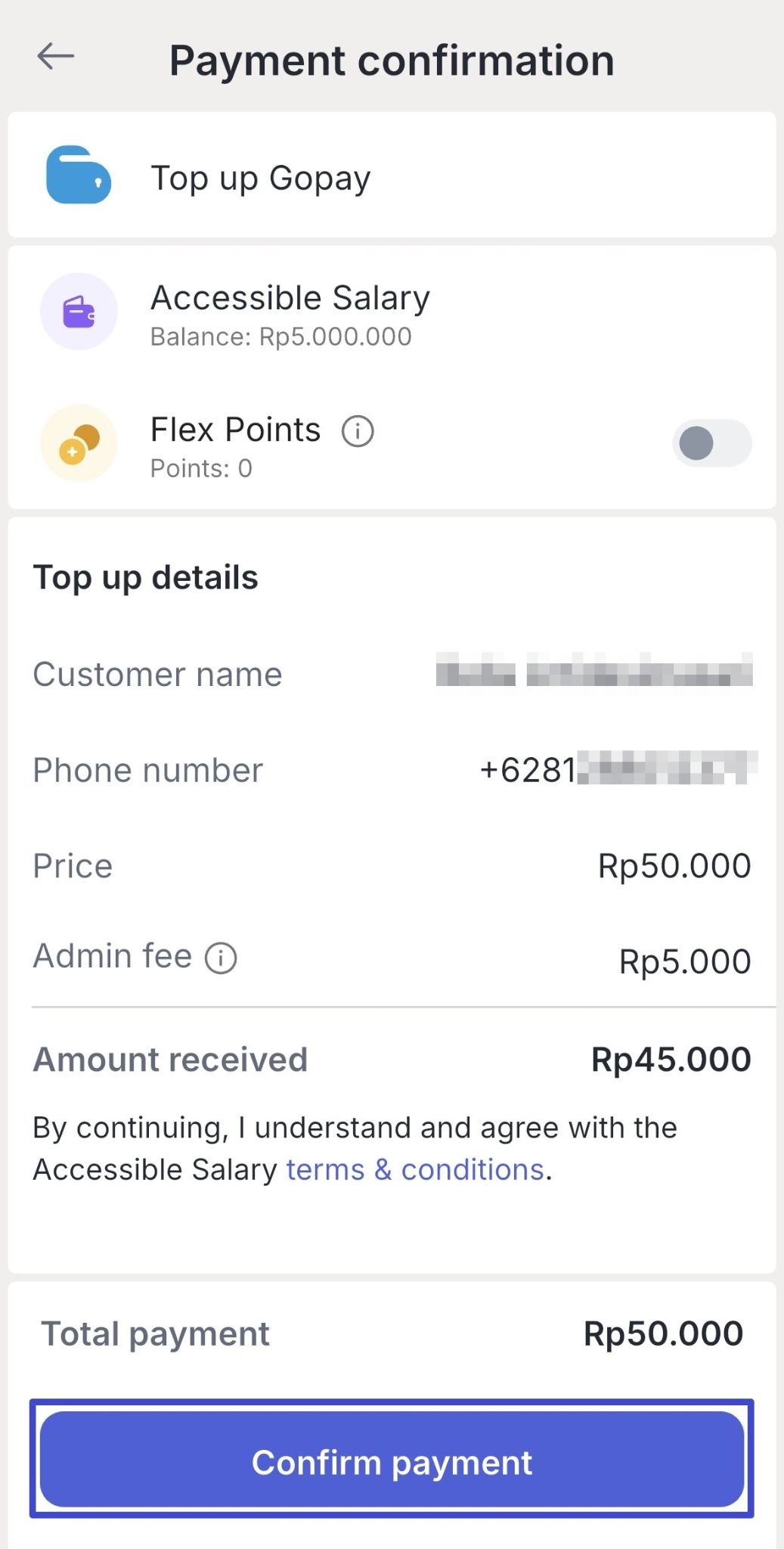The image size is (784, 1549).
Task: Enable the Flex Points toggle switch
Action: 711,443
